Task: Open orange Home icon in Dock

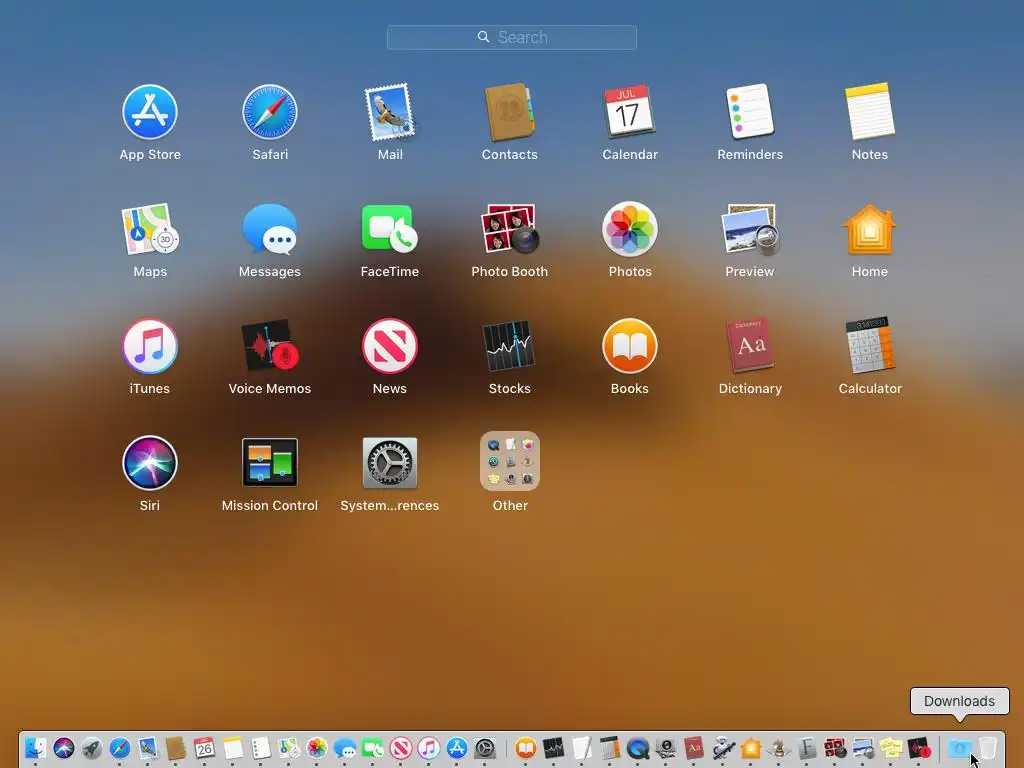Action: click(750, 748)
